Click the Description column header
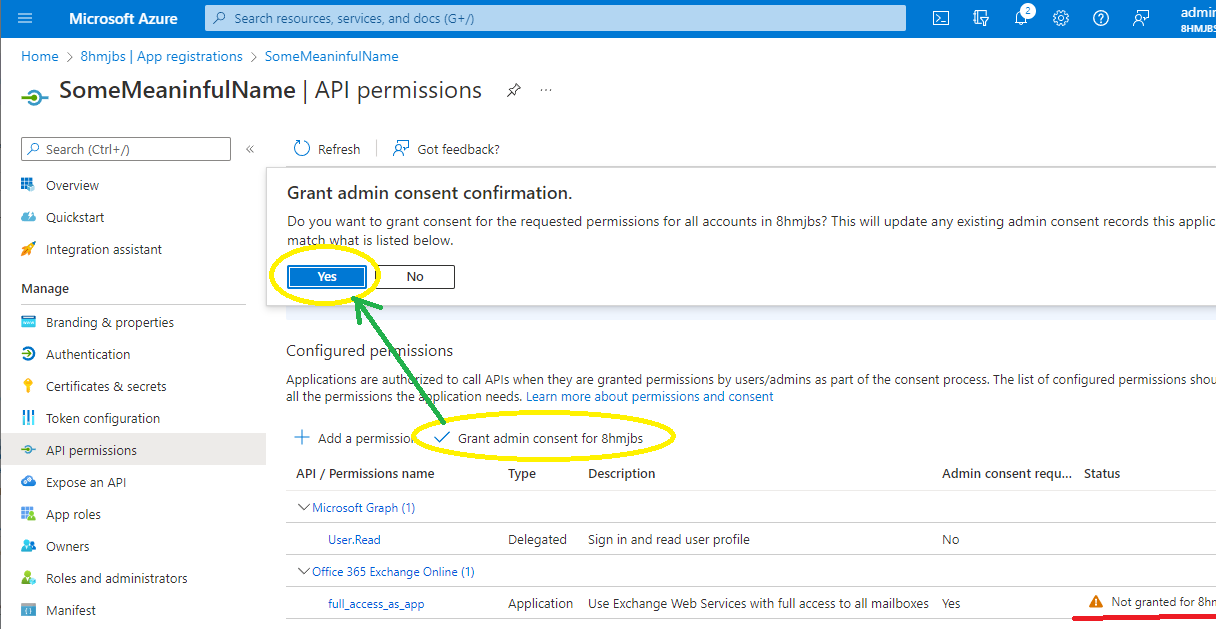Image resolution: width=1216 pixels, height=629 pixels. tap(622, 473)
